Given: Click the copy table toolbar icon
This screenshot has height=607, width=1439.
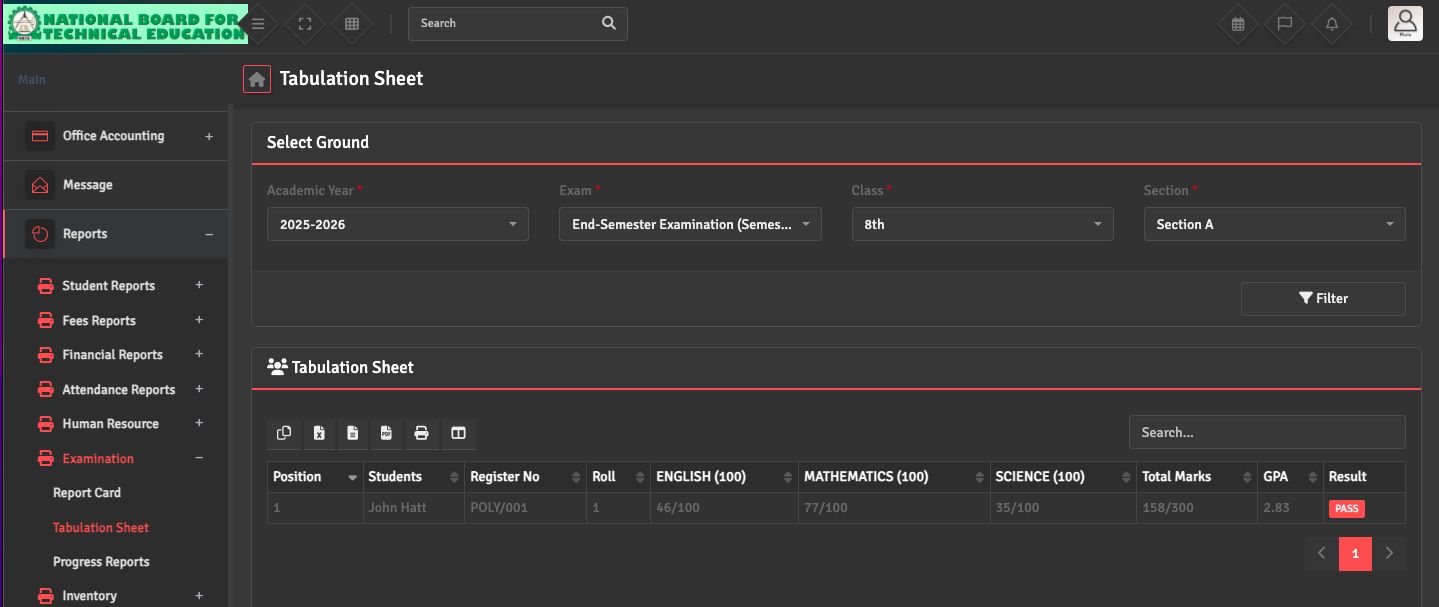Looking at the screenshot, I should pyautogui.click(x=284, y=433).
